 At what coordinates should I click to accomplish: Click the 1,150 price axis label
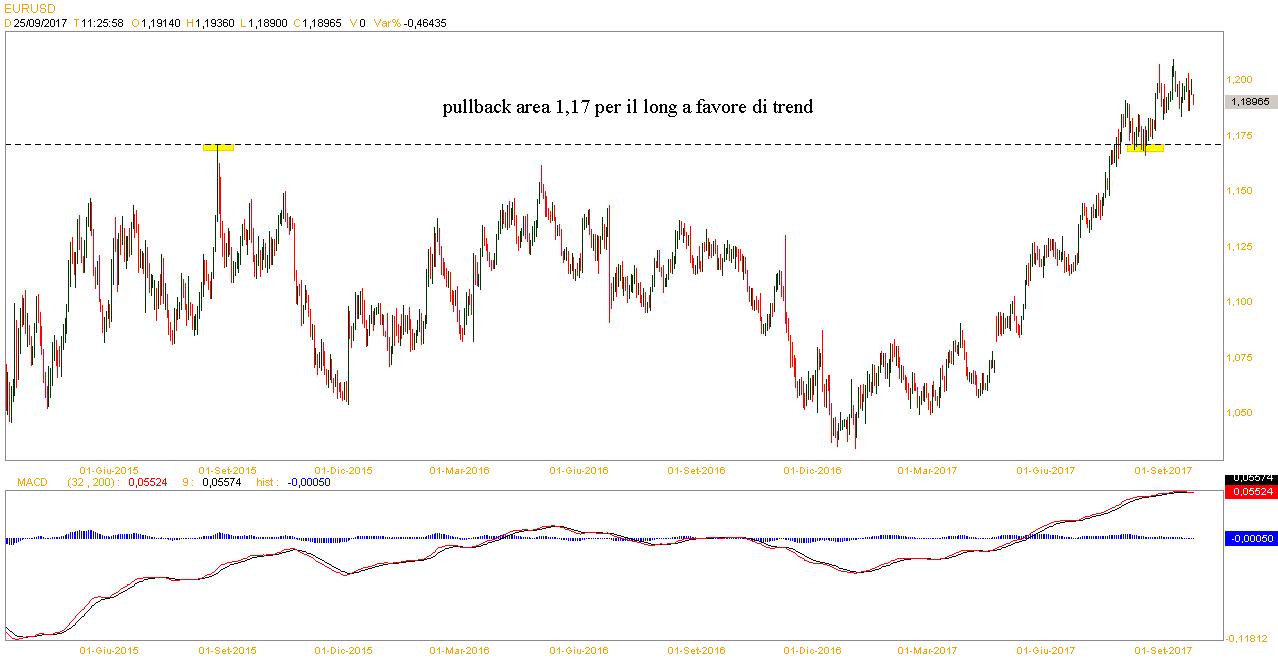[x=1240, y=190]
